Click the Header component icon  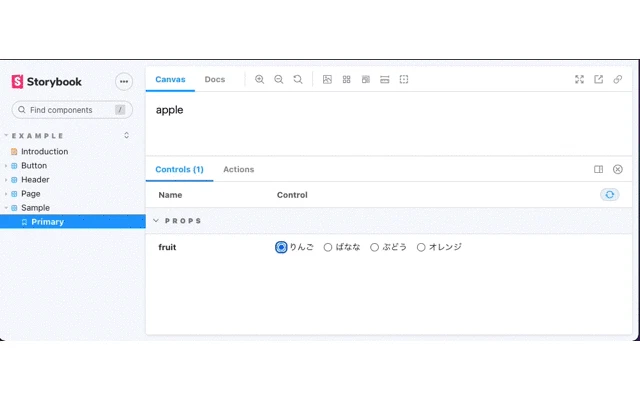point(14,180)
